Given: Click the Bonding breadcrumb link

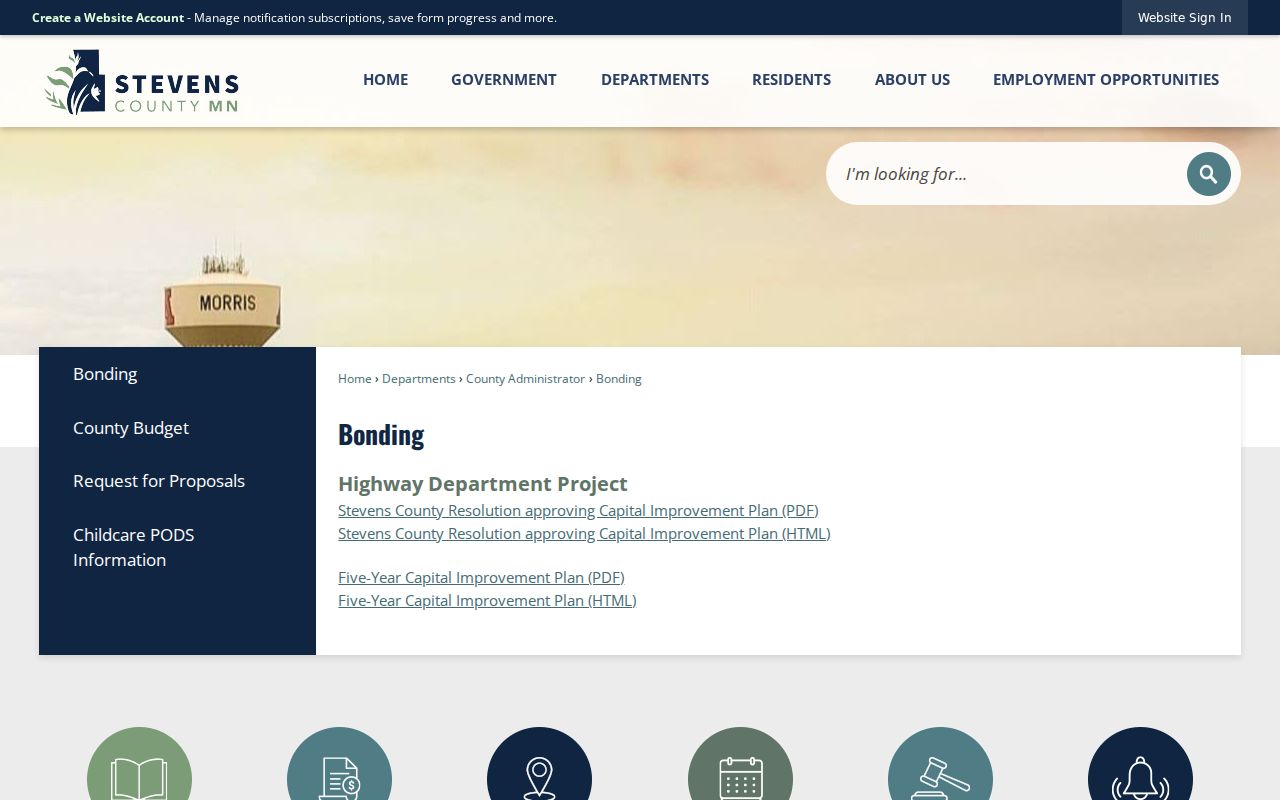Looking at the screenshot, I should [x=619, y=379].
